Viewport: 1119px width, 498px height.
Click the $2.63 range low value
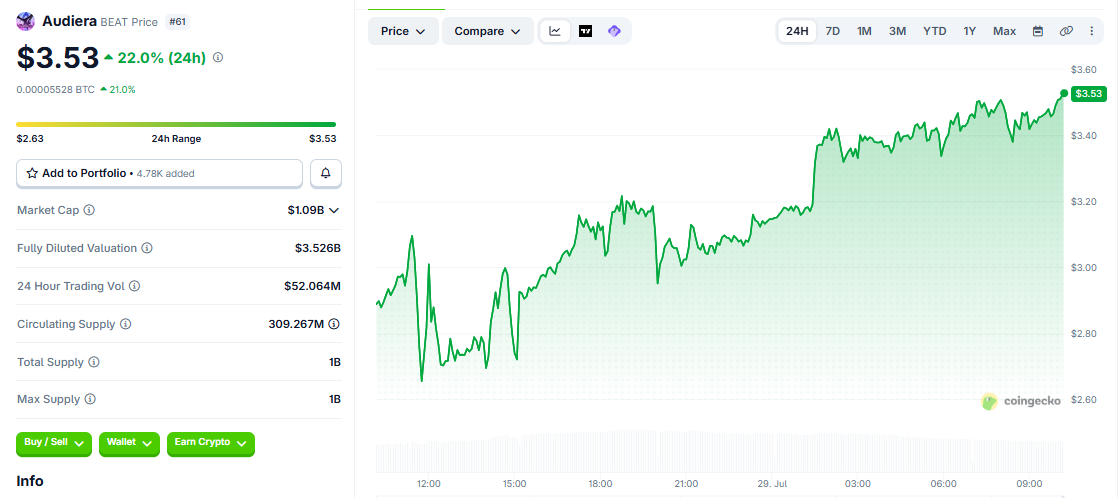(x=30, y=139)
